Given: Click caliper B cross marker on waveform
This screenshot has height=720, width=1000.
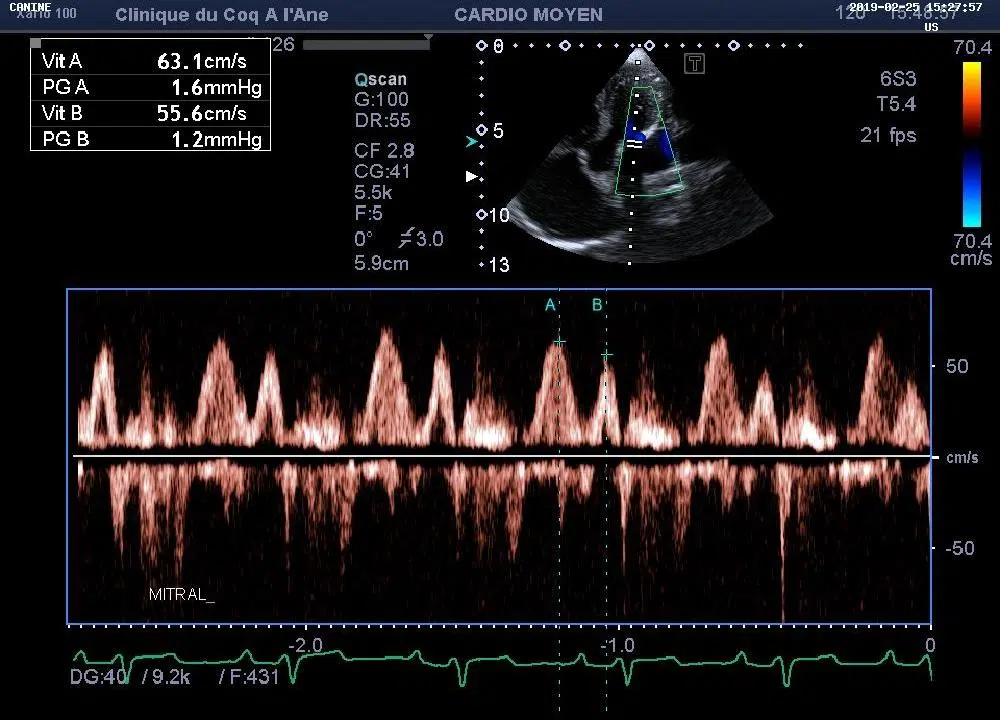Looking at the screenshot, I should coord(606,355).
